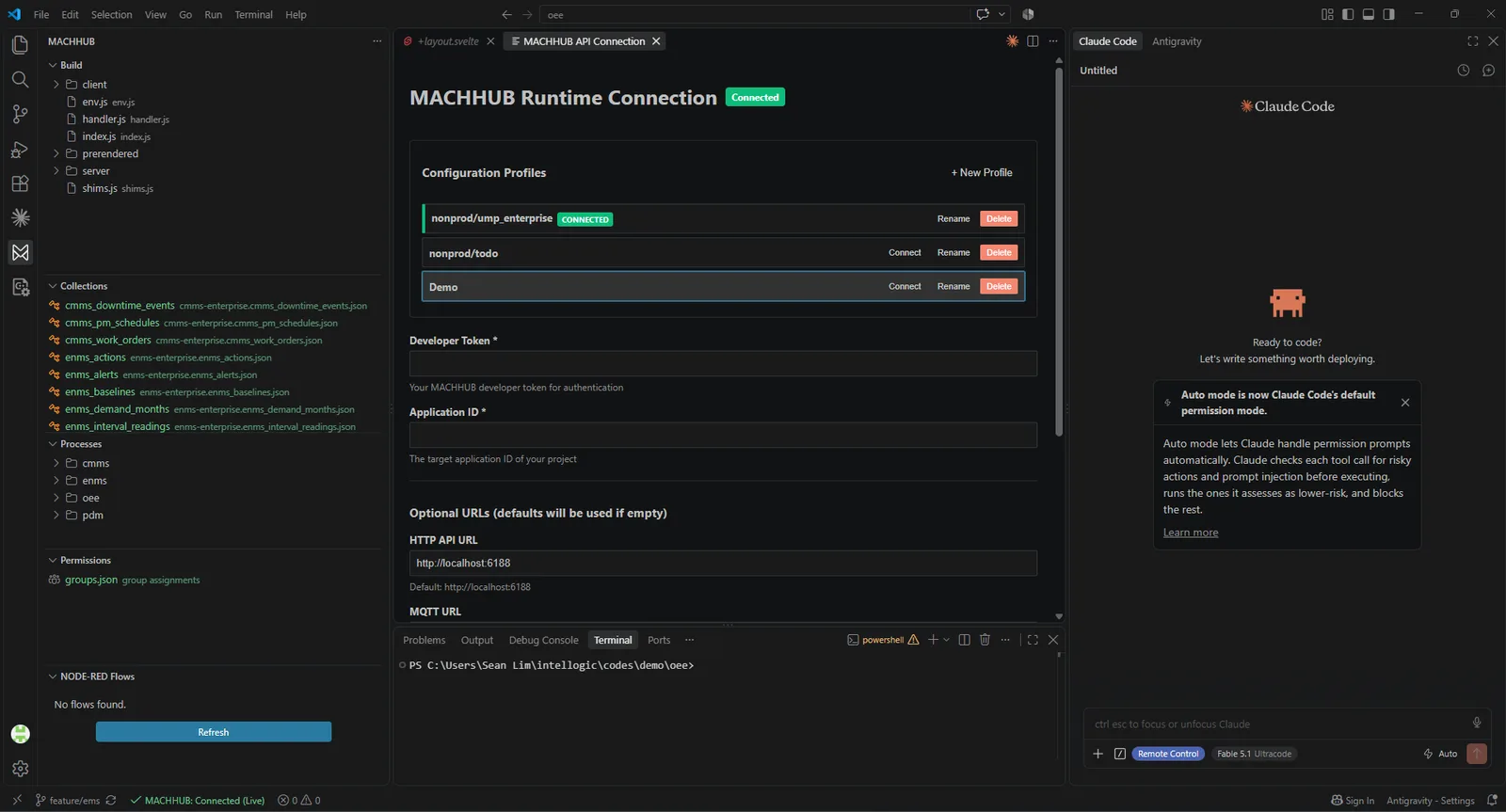This screenshot has height=812, width=1506.
Task: Click the split editor icon
Action: pyautogui.click(x=1033, y=41)
